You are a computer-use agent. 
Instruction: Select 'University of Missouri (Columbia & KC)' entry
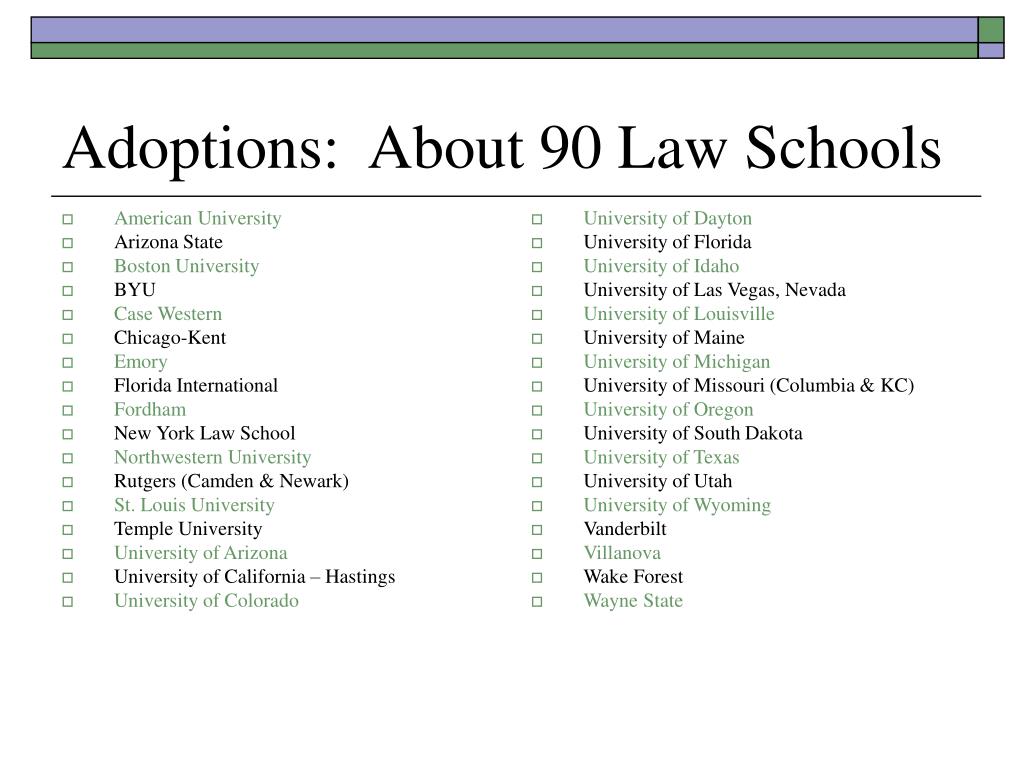pyautogui.click(x=749, y=385)
